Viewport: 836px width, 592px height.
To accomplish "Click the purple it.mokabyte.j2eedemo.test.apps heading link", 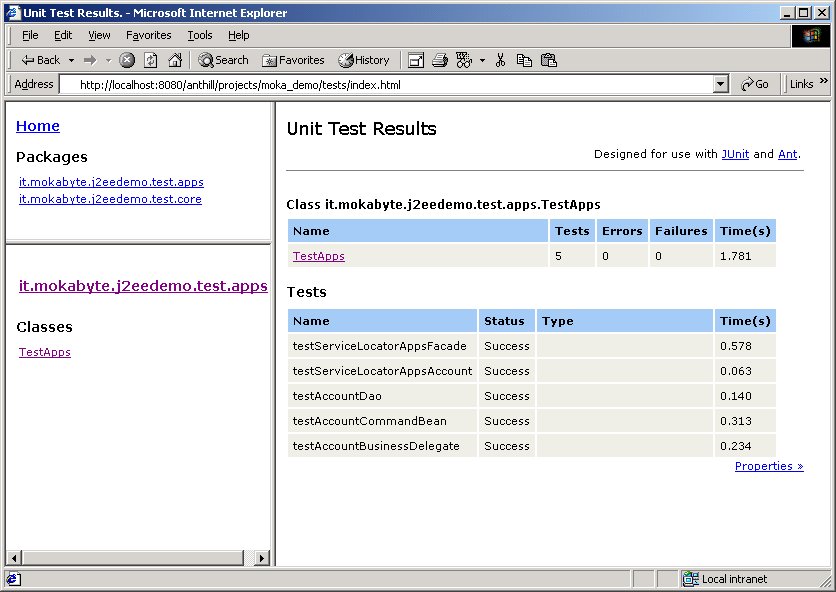I will point(143,286).
